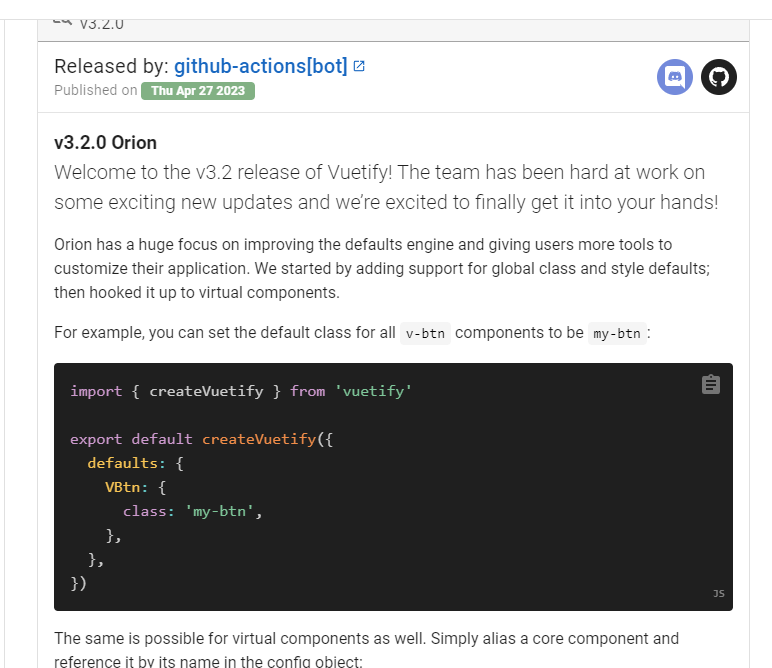Click the inline v-btn code tag
The image size is (772, 668).
pos(425,333)
